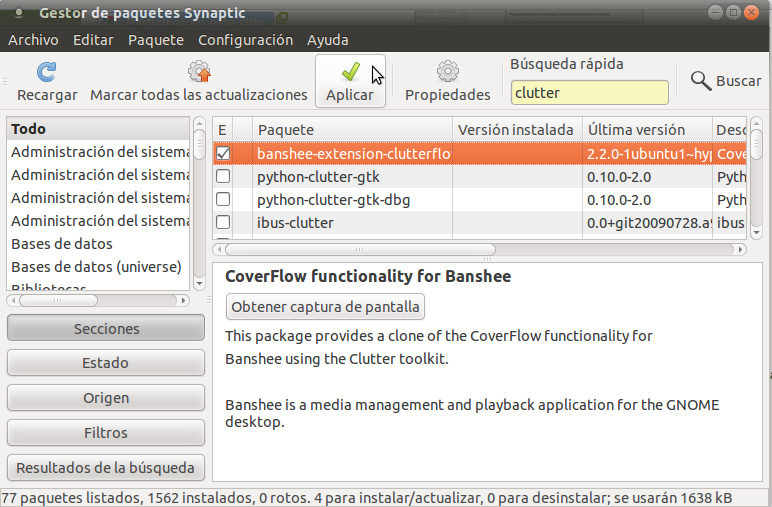Image resolution: width=772 pixels, height=507 pixels.
Task: Switch to Secciones view
Action: [106, 328]
